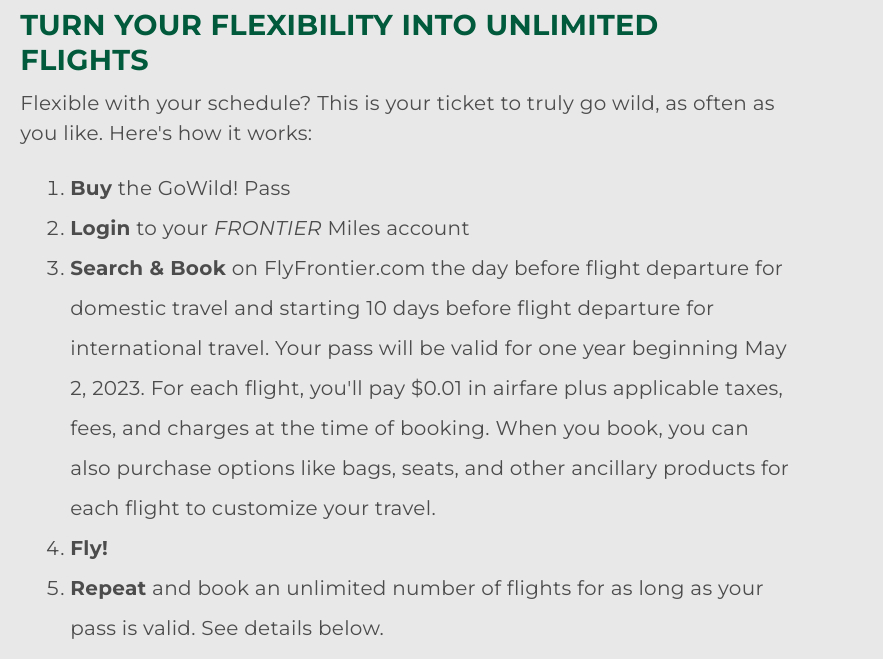Click the bold 'Fly!' step
Screen dimensions: 883x659
[x=89, y=548]
